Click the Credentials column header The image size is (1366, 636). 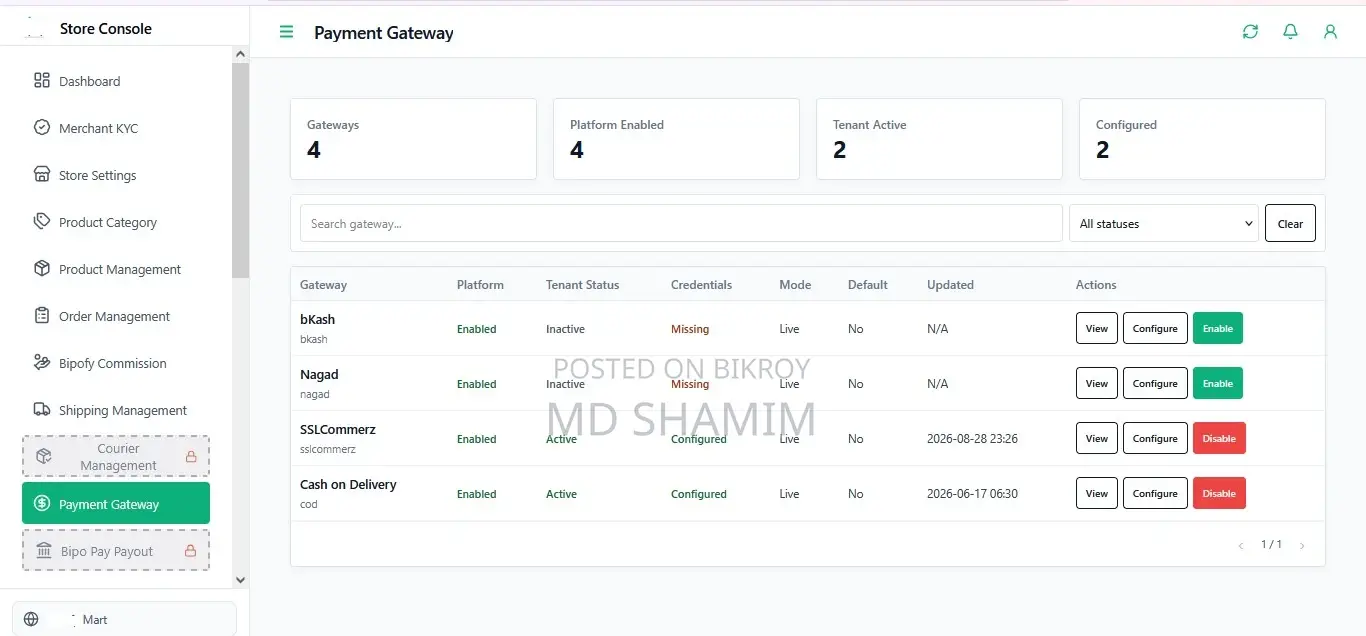tap(701, 285)
